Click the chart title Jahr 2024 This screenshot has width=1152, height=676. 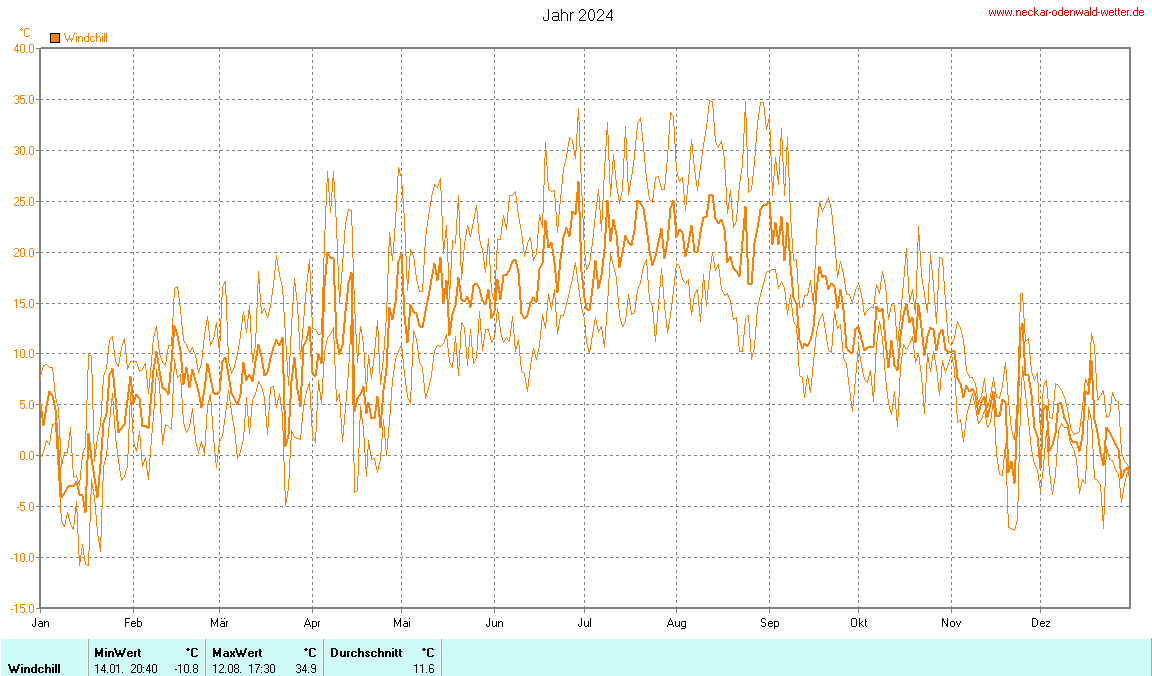[578, 15]
